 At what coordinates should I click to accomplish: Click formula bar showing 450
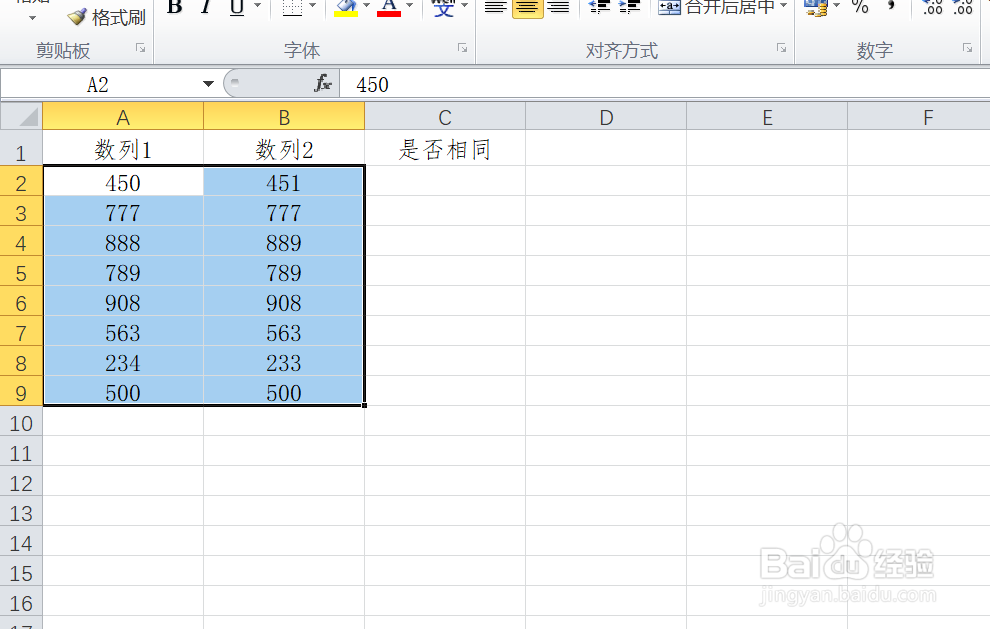[664, 84]
